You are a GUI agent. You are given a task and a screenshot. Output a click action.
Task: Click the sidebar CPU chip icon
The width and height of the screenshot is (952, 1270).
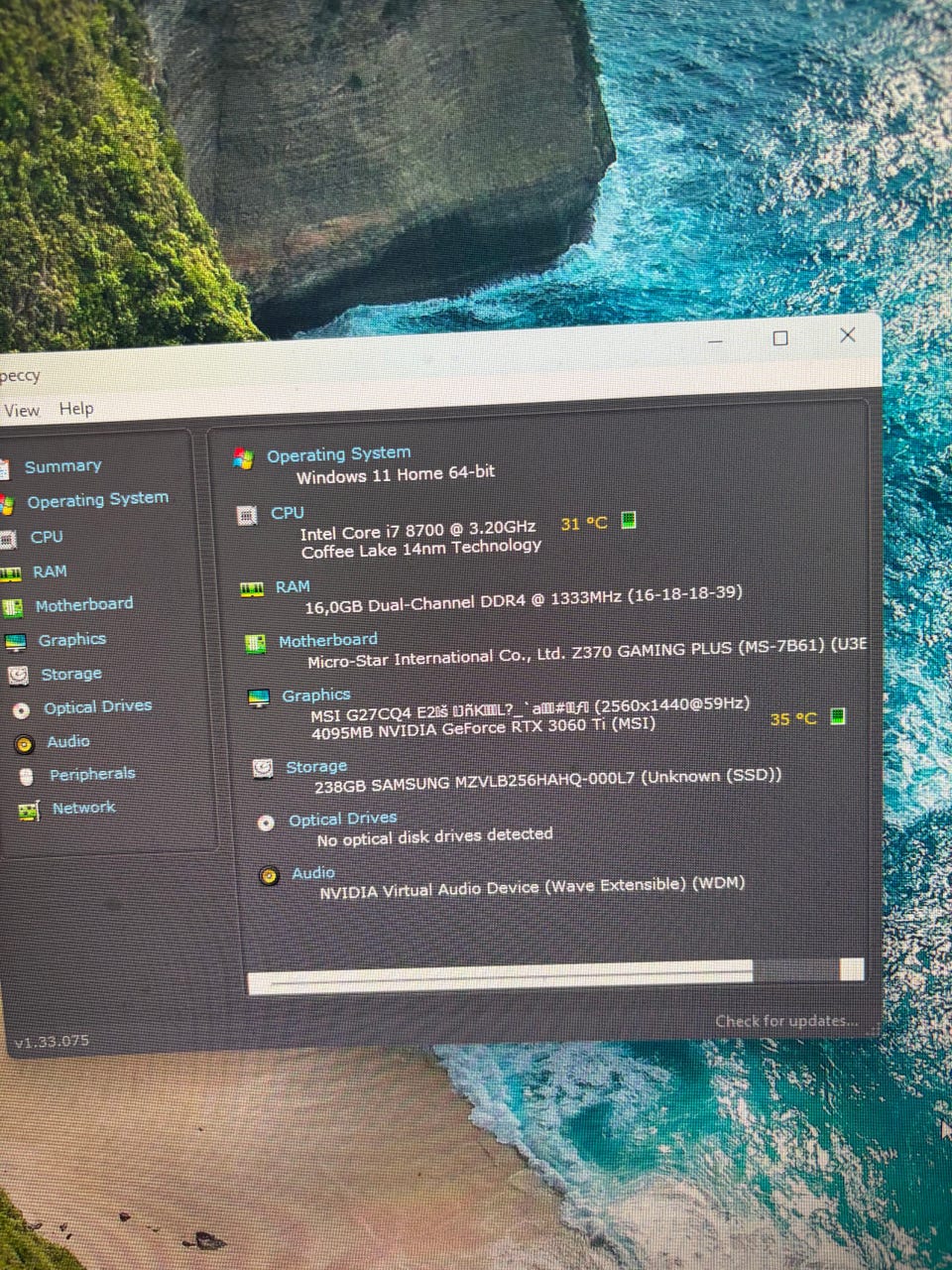coord(8,540)
